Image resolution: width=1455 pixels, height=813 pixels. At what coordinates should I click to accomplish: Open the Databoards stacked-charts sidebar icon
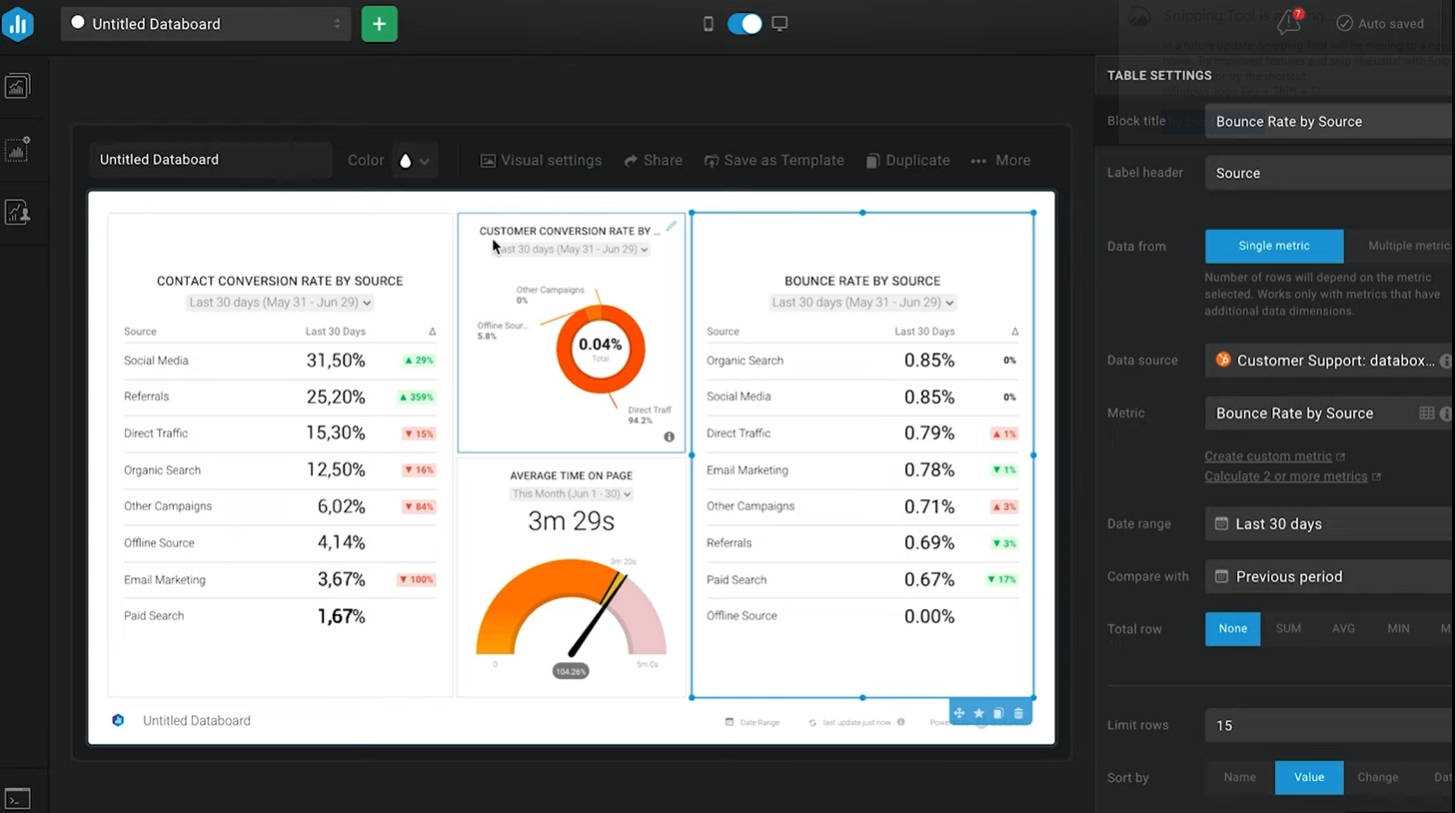(x=17, y=87)
